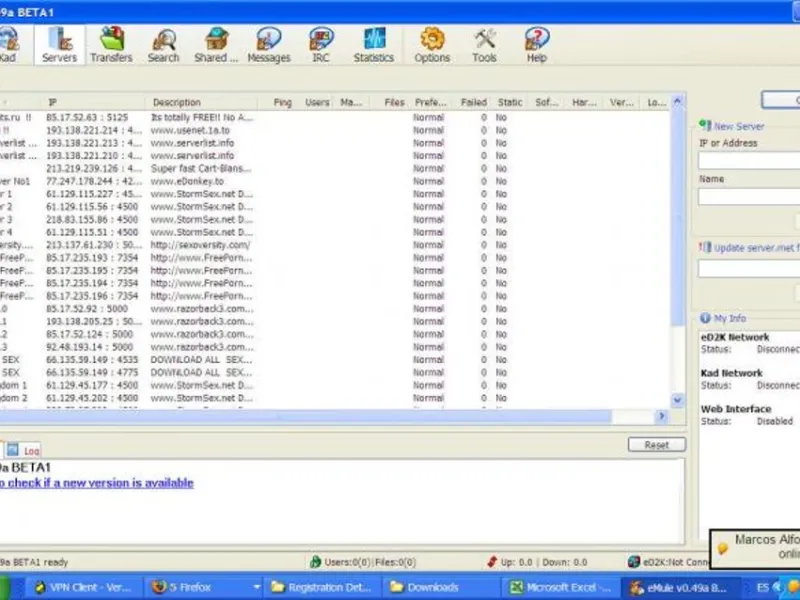800x600 pixels.
Task: Open VPN Client in the taskbar
Action: point(84,587)
